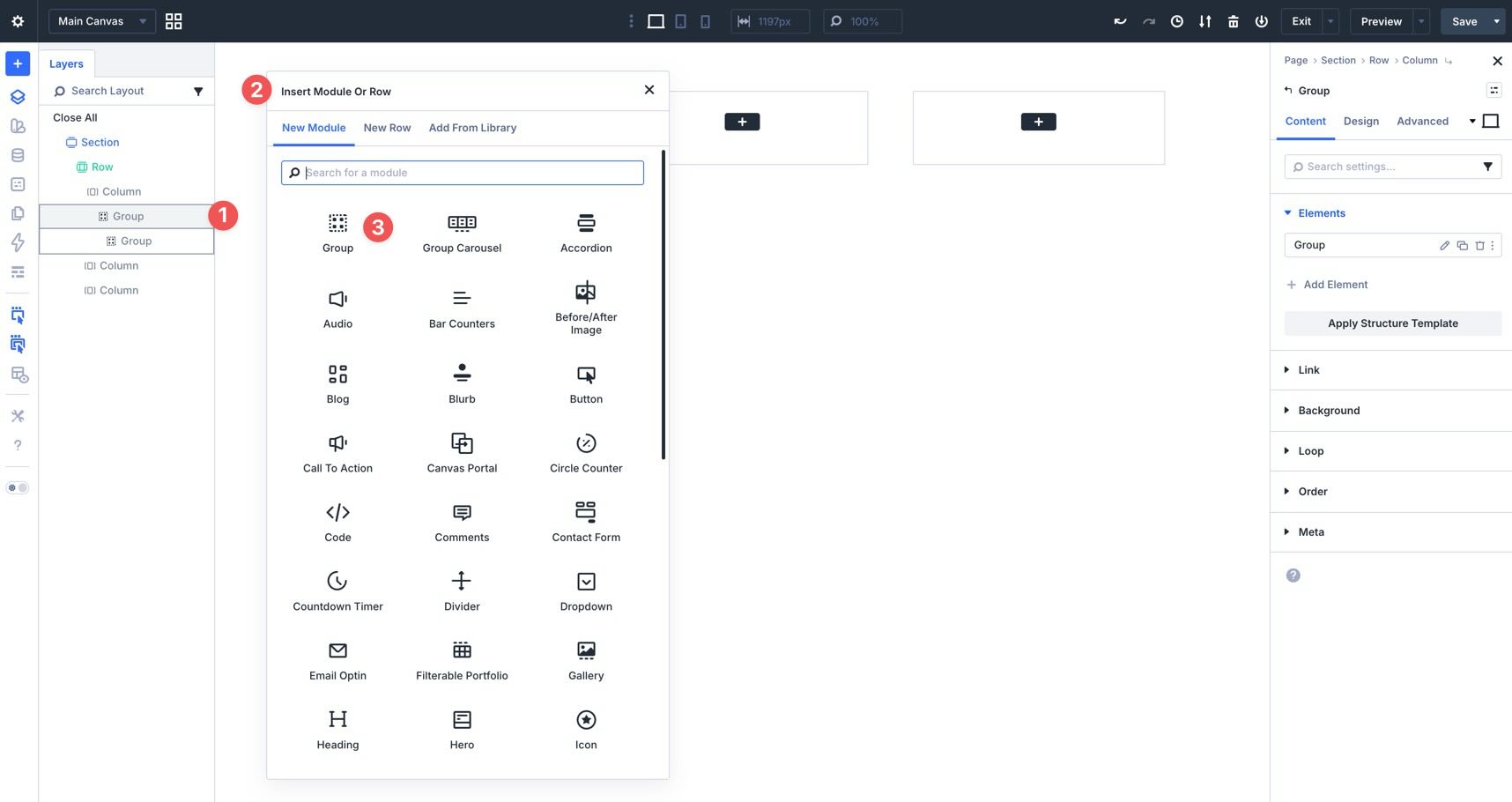This screenshot has width=1512, height=802.
Task: Open the Layers panel icon in left sidebar
Action: [x=17, y=97]
